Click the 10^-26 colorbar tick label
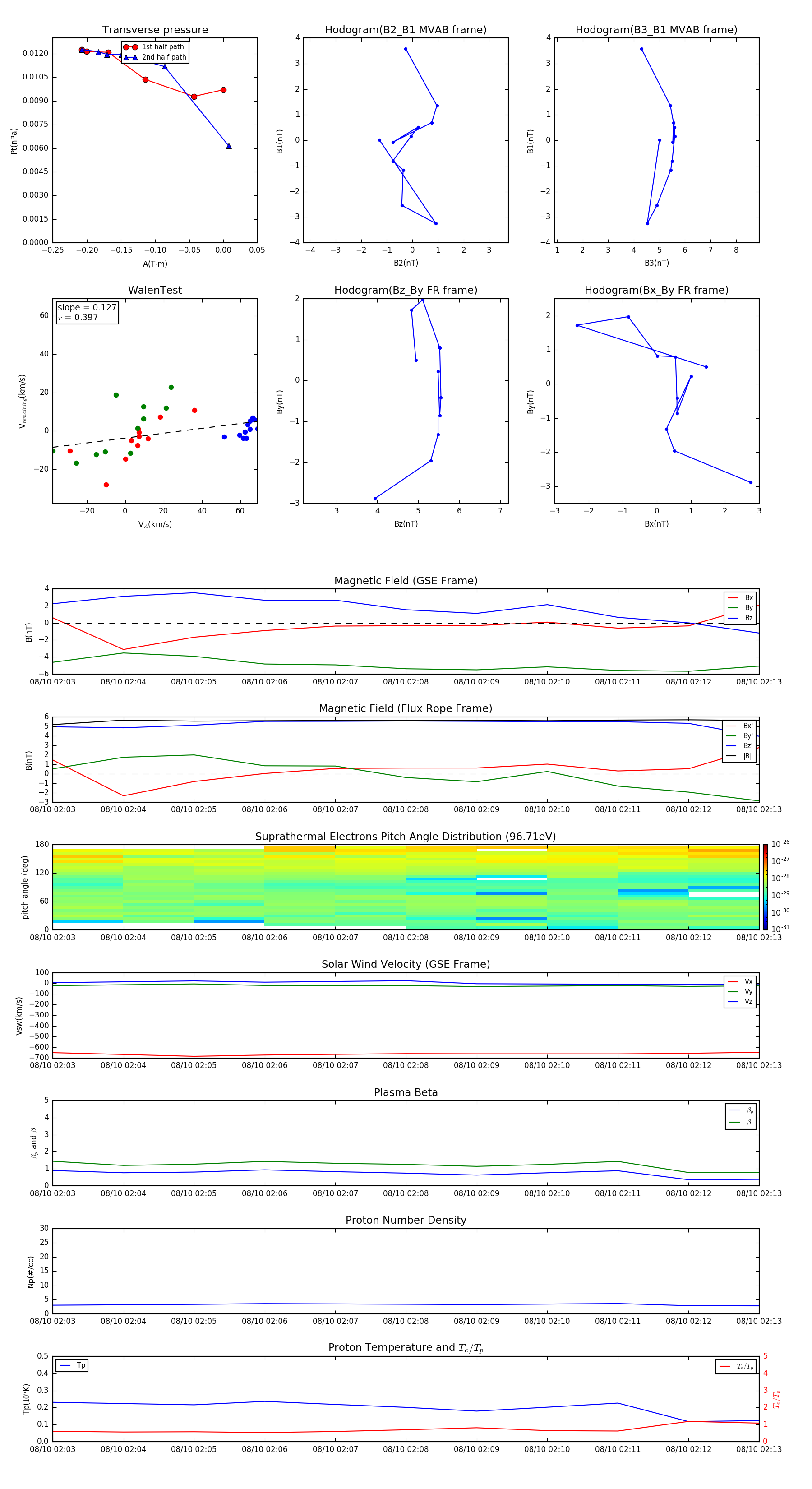This screenshot has height=1489, width=812. (x=780, y=844)
